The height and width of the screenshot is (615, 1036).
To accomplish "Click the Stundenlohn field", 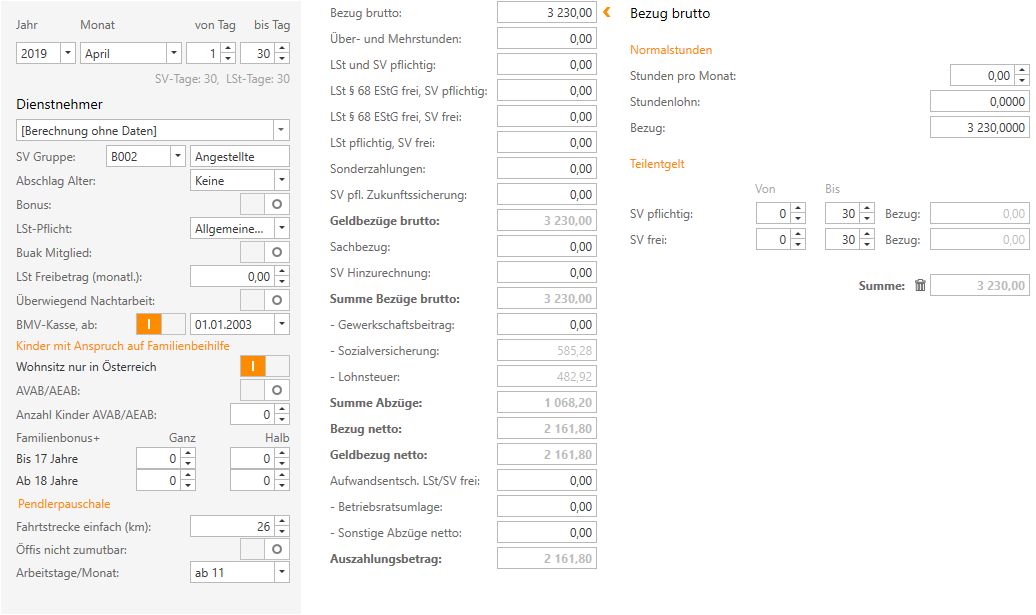I will 980,102.
